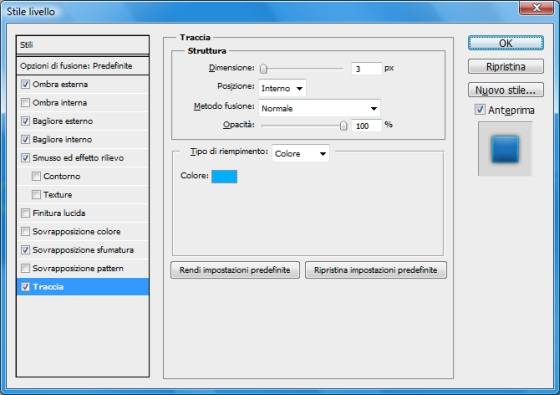Screen dimensions: 560x395
Task: Check the Finitura lucida checkbox
Action: (x=25, y=213)
